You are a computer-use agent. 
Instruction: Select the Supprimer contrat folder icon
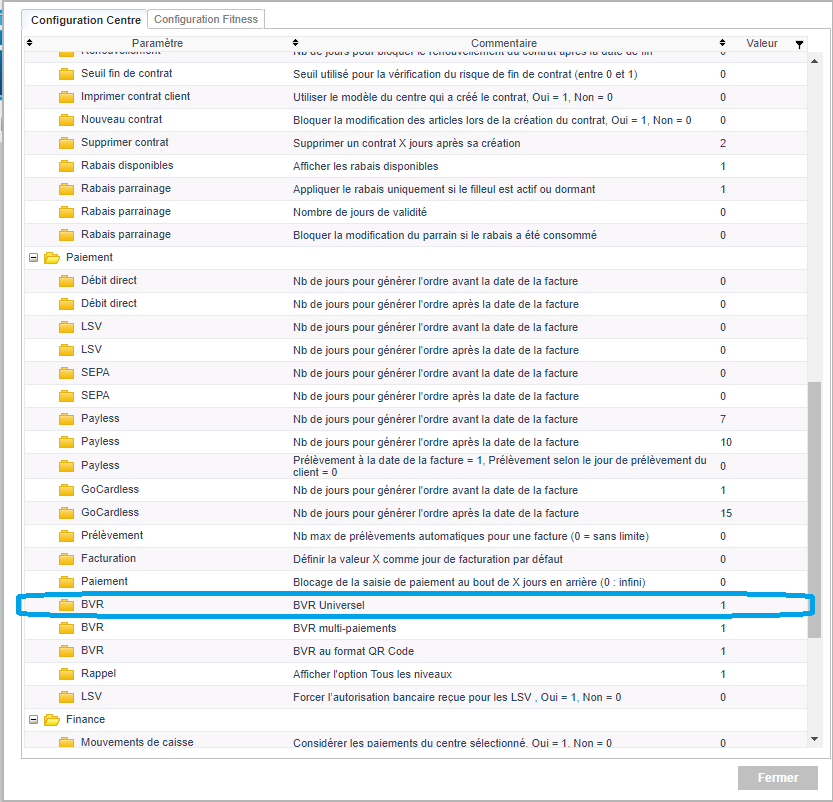pos(66,143)
